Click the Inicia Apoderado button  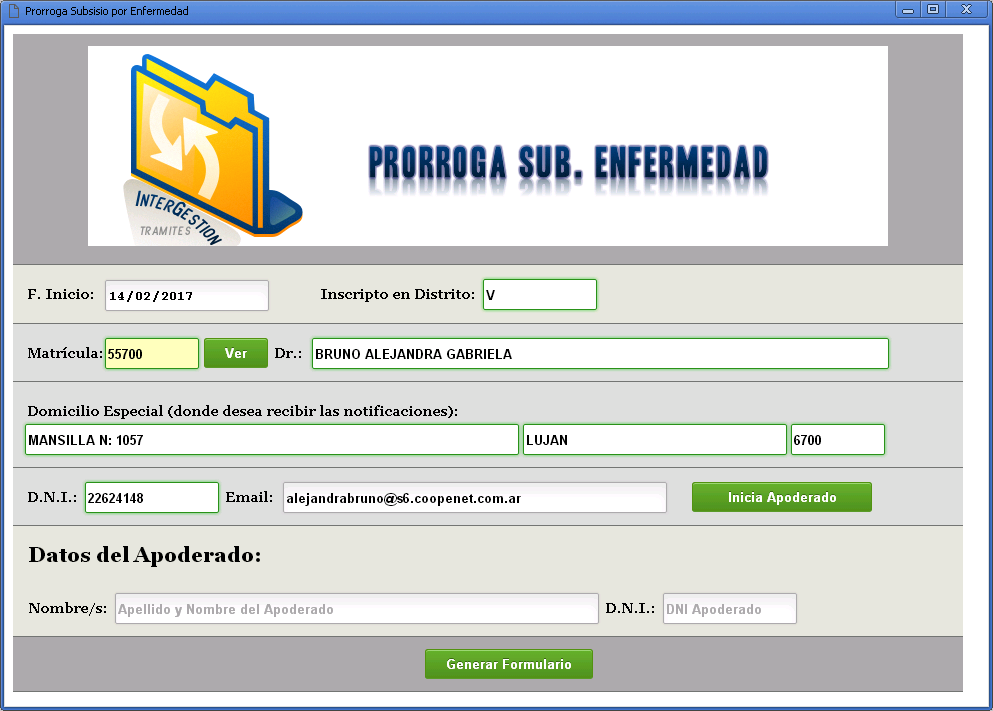(x=781, y=497)
